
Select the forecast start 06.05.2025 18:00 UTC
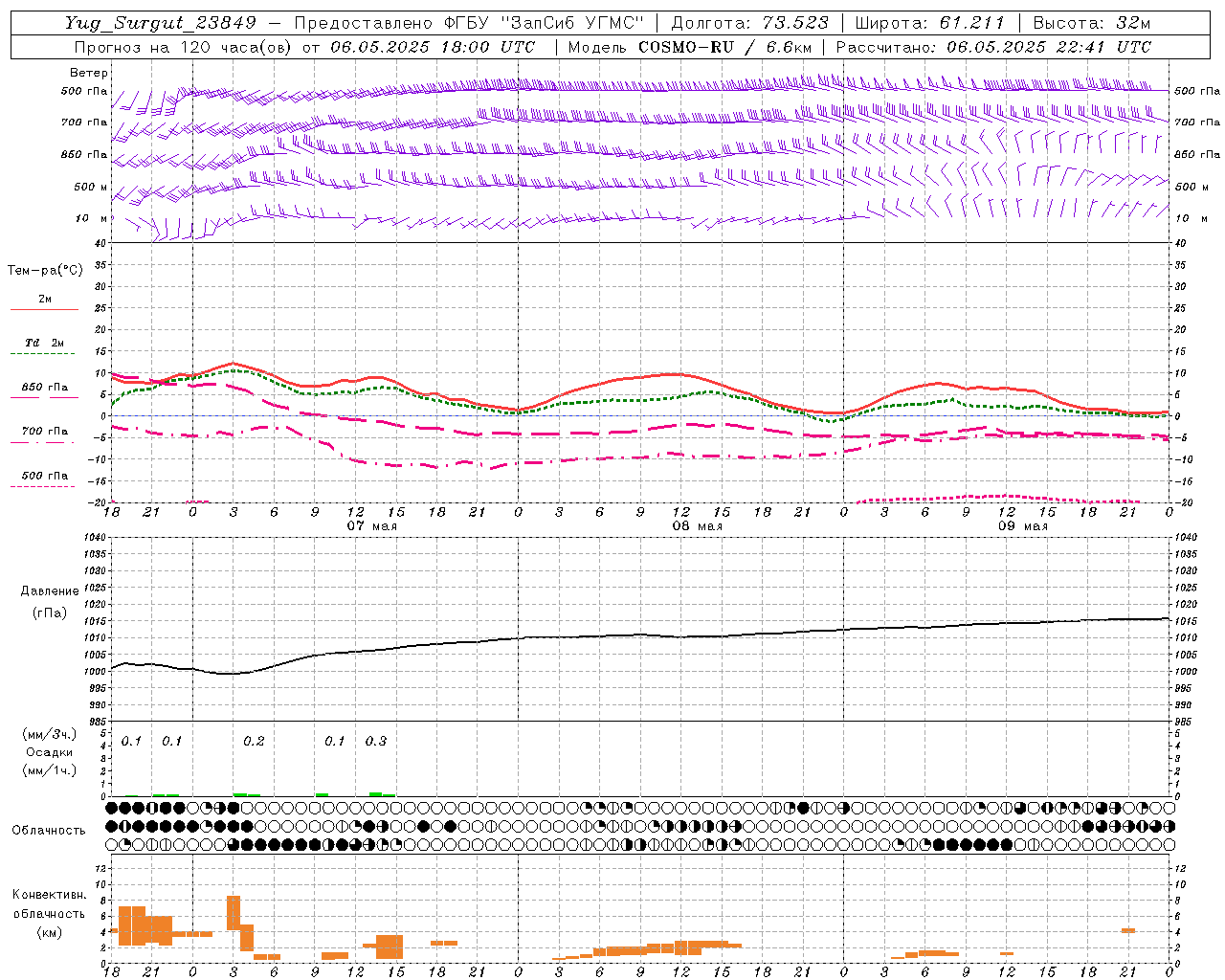coord(433,47)
